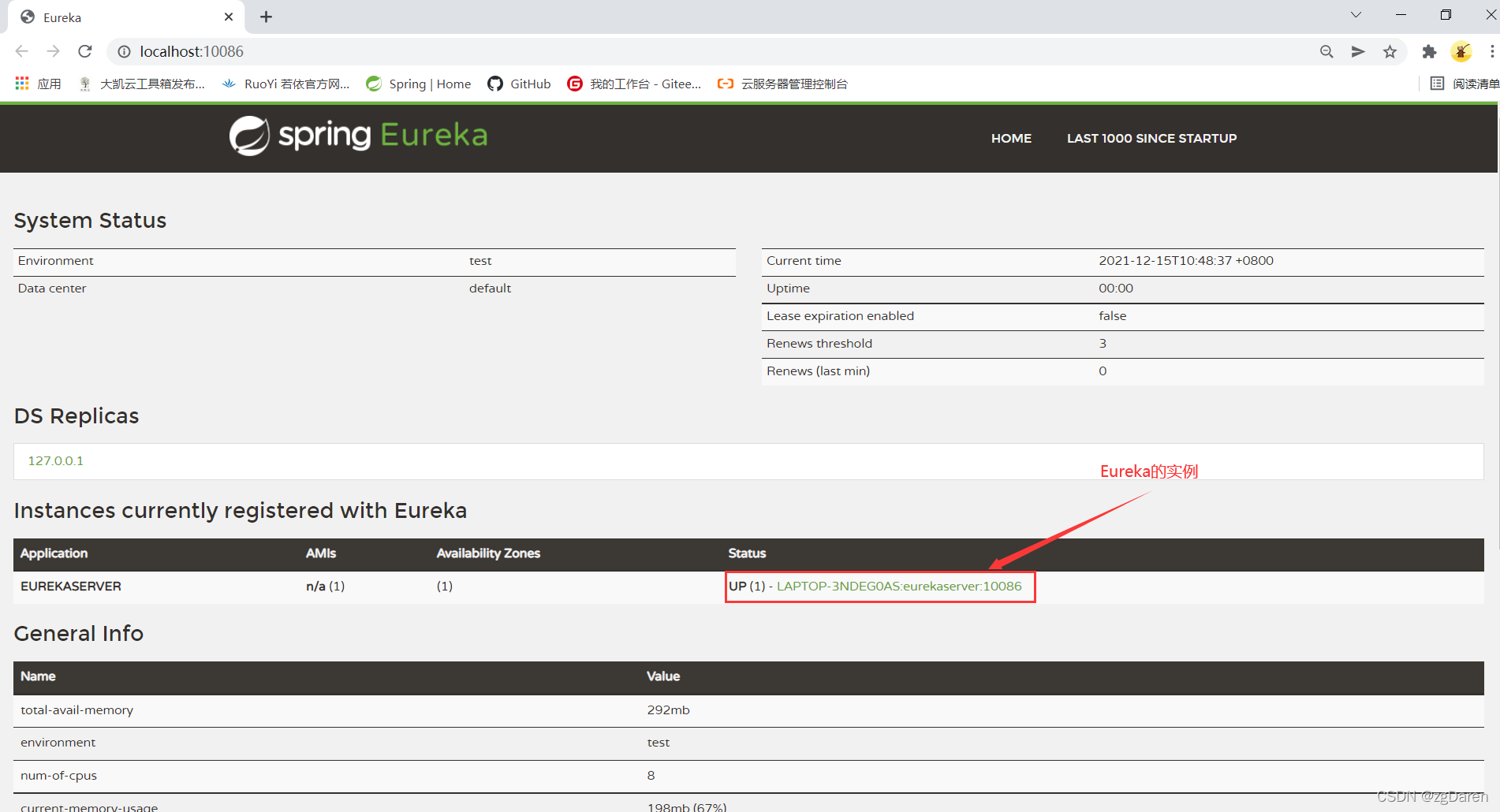Click the share page arrow icon
Viewport: 1500px width, 812px height.
pos(1358,51)
